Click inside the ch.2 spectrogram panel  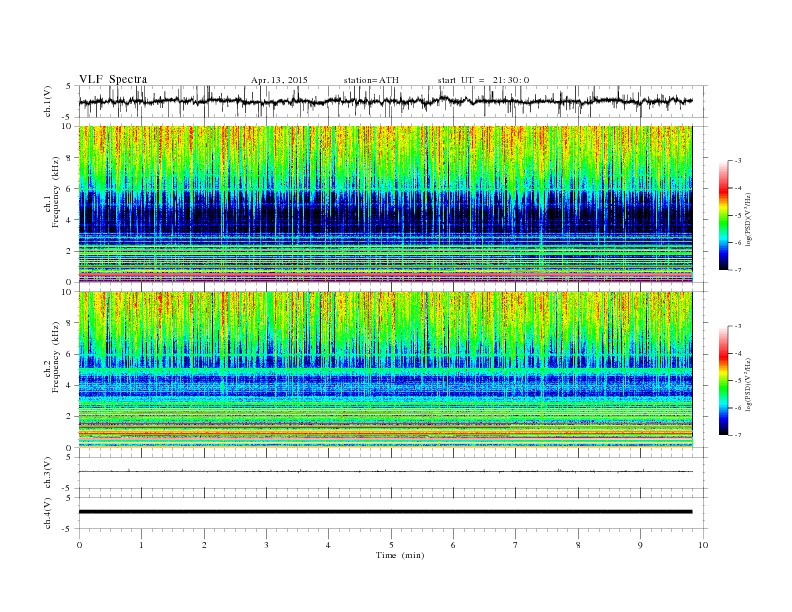pos(385,370)
